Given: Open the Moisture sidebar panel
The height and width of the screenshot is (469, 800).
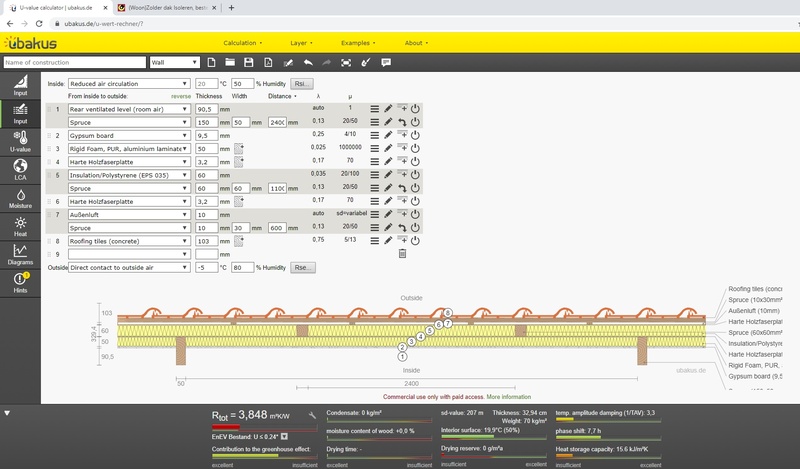Looking at the screenshot, I should [x=20, y=198].
